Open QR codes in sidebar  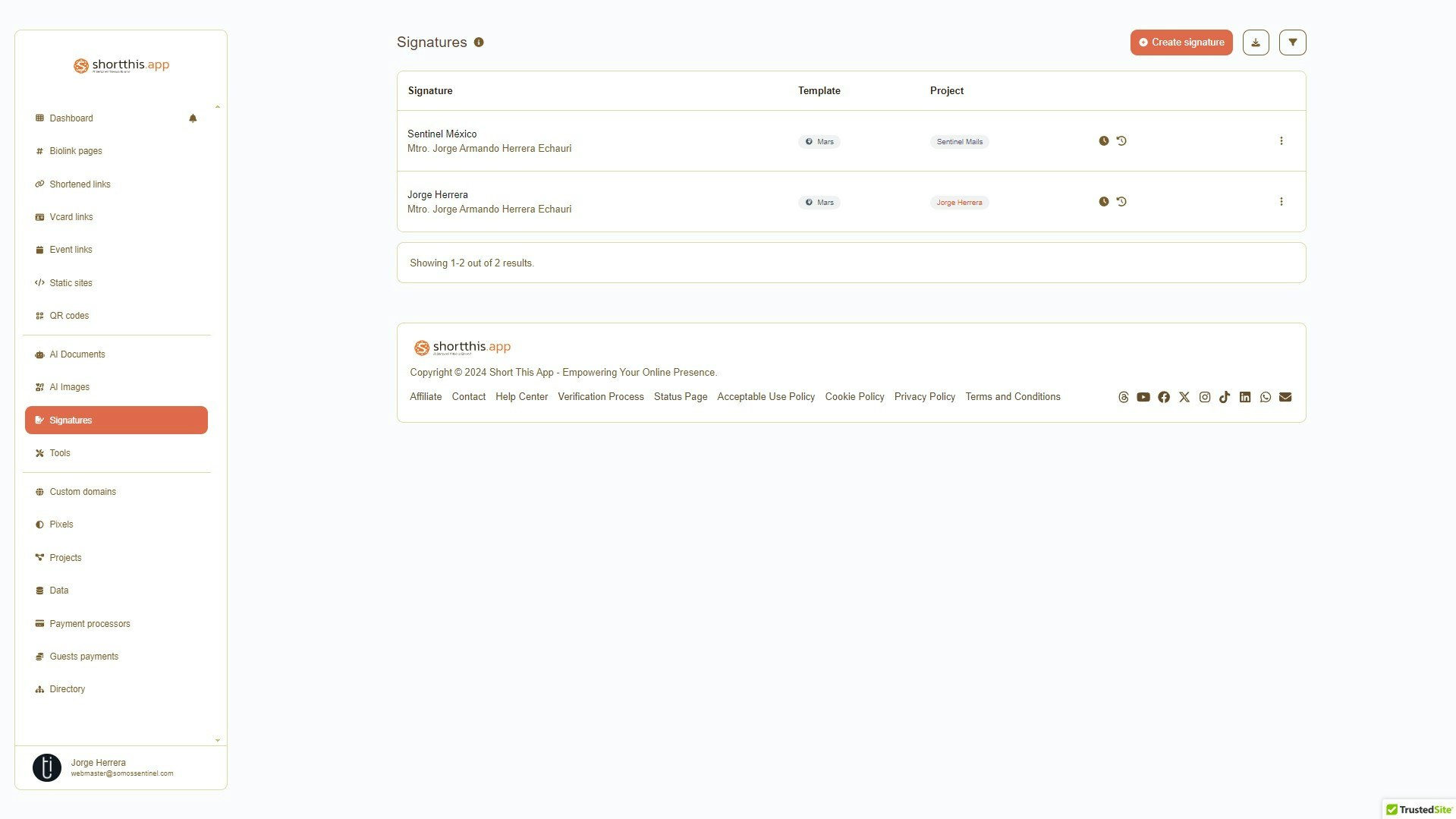pyautogui.click(x=69, y=316)
